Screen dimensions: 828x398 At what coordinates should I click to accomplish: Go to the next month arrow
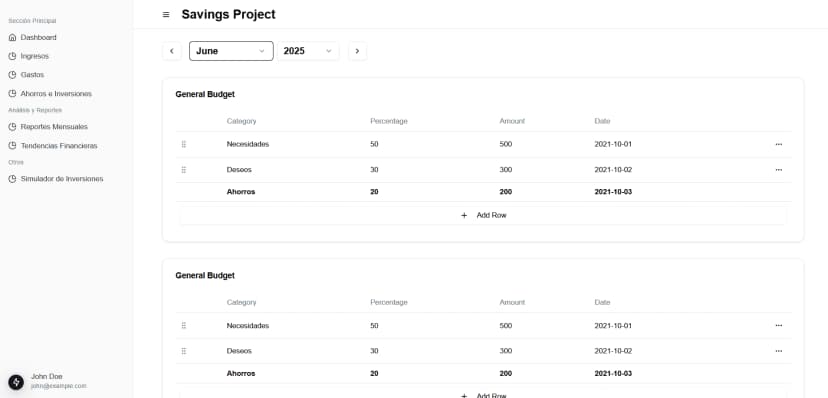(x=357, y=51)
